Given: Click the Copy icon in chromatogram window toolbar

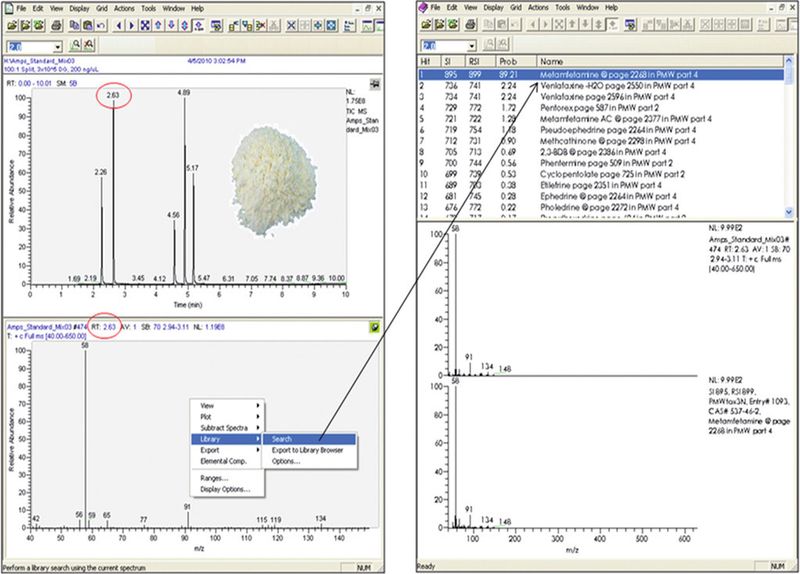Looking at the screenshot, I should pyautogui.click(x=74, y=26).
